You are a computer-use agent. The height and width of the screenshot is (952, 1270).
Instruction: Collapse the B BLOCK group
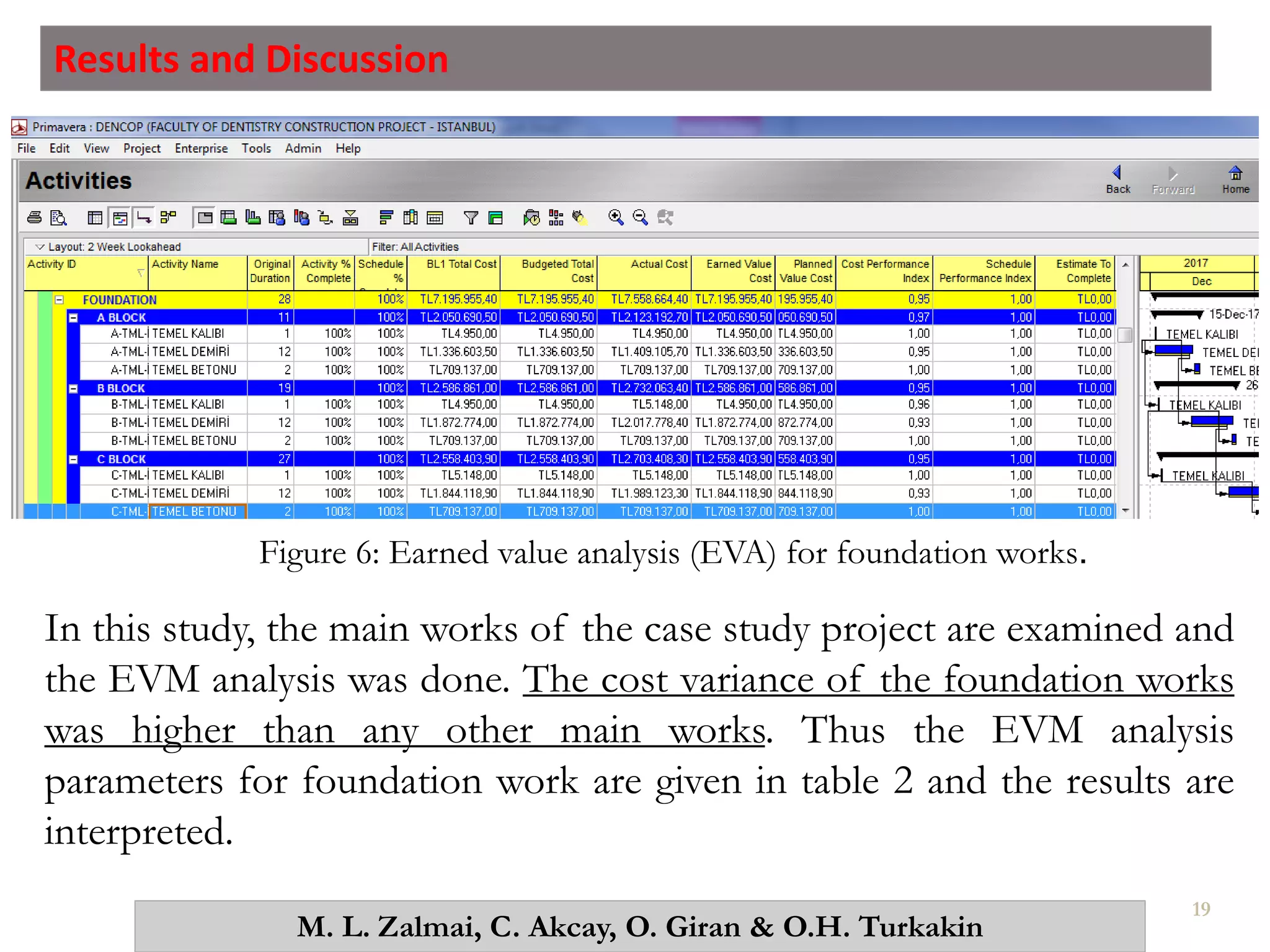click(x=73, y=389)
